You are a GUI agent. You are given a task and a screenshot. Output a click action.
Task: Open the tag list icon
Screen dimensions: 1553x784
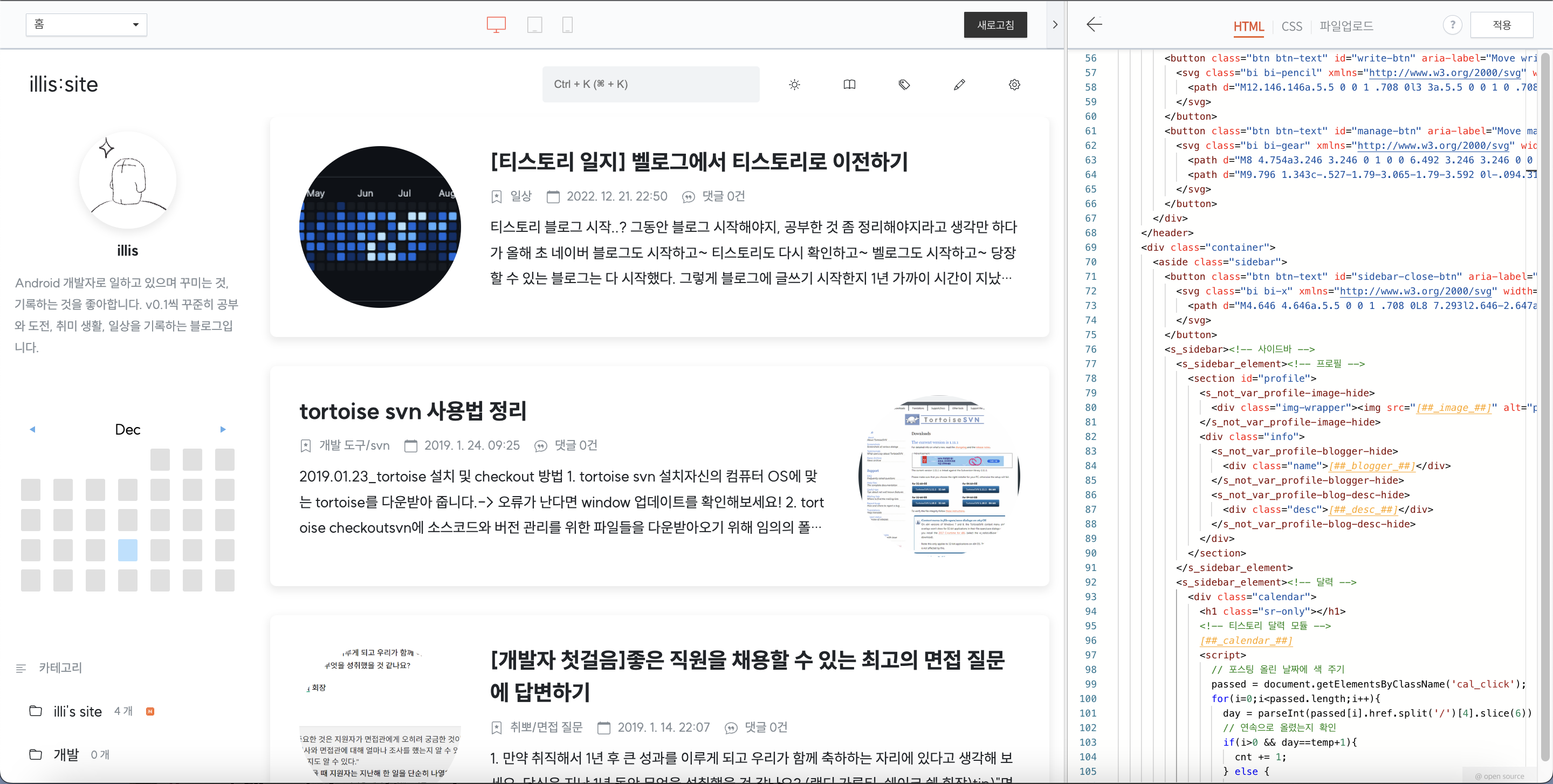tap(904, 84)
